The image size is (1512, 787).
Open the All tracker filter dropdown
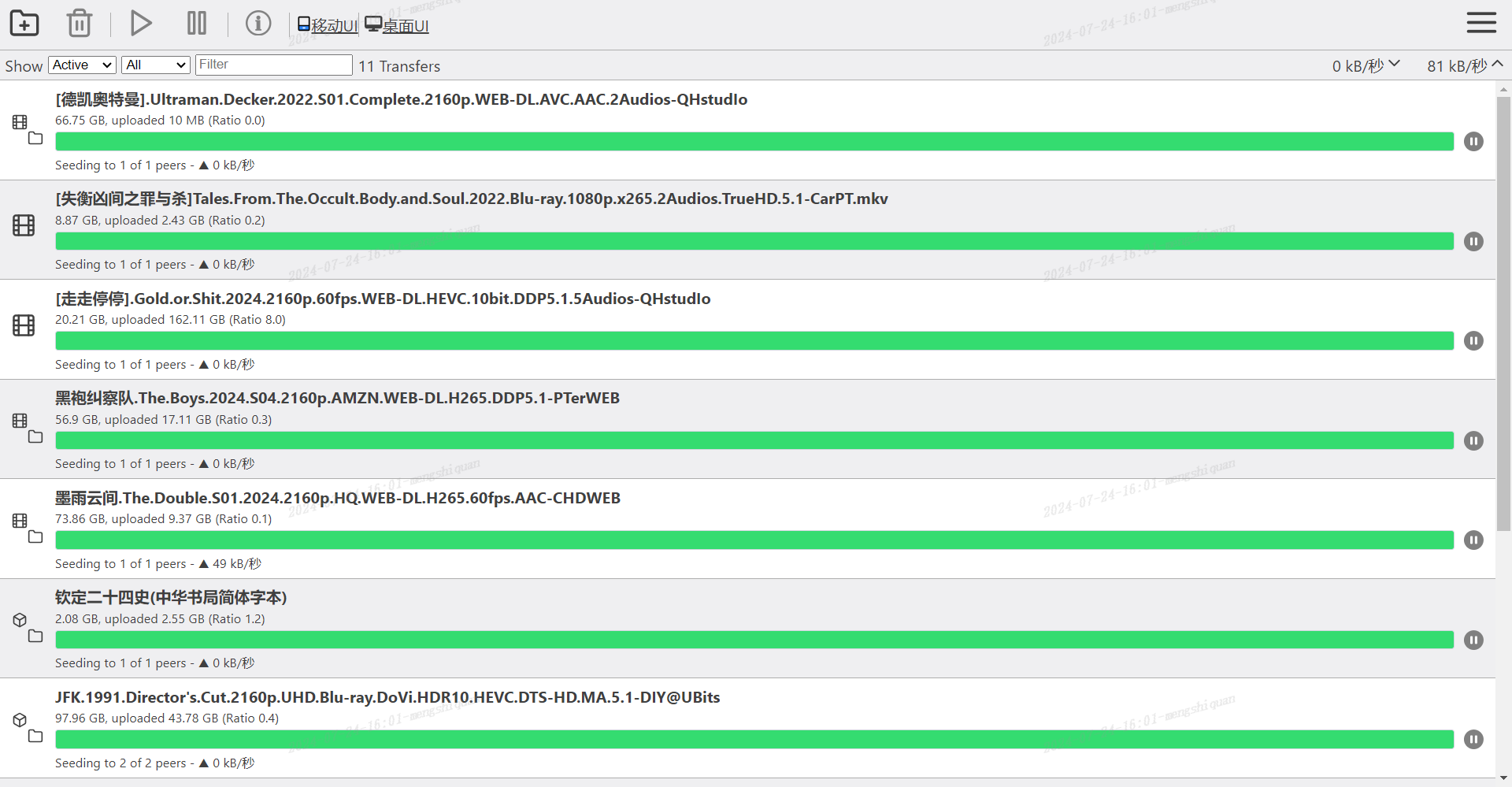tap(156, 65)
